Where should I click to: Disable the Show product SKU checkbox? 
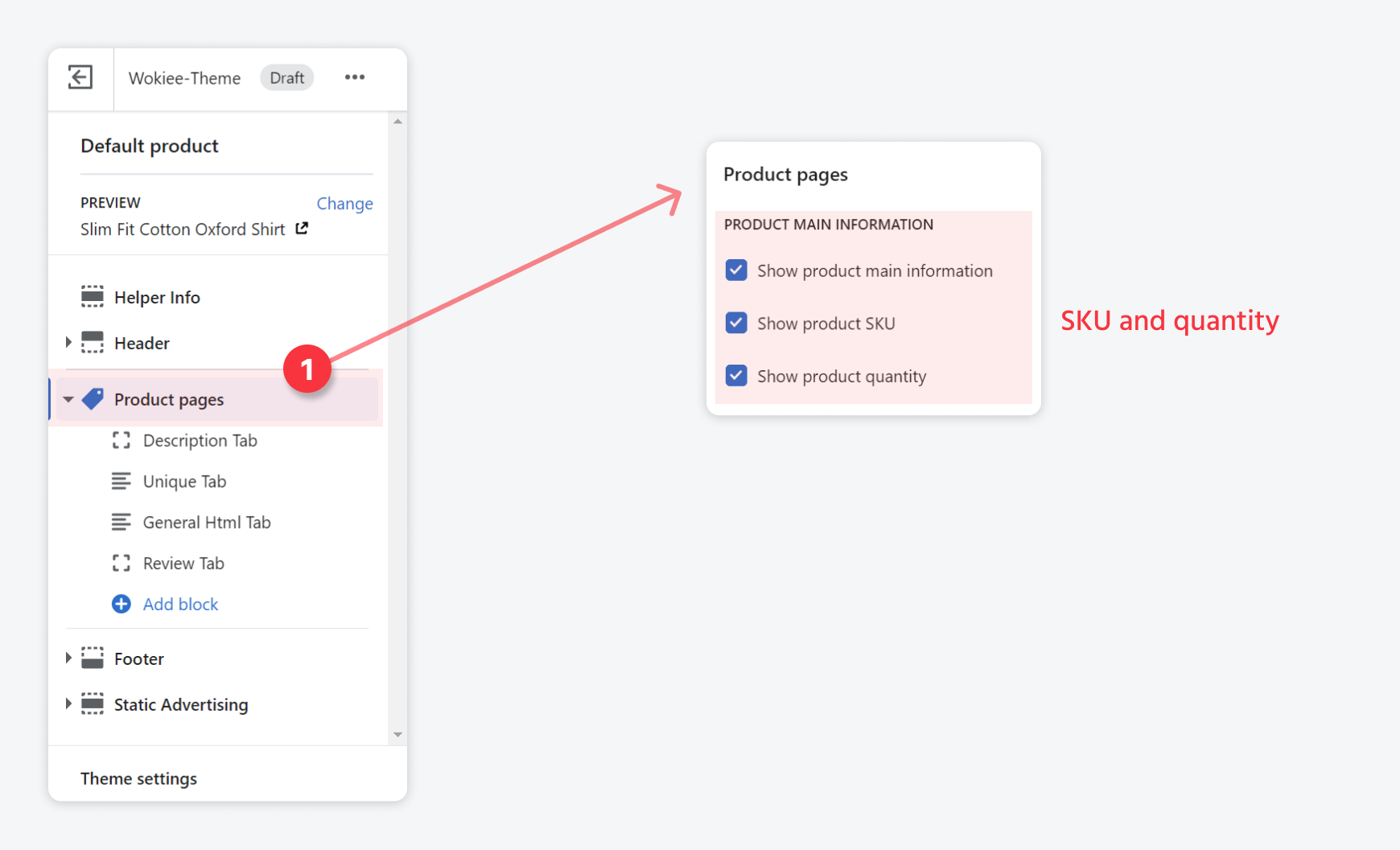pos(735,323)
